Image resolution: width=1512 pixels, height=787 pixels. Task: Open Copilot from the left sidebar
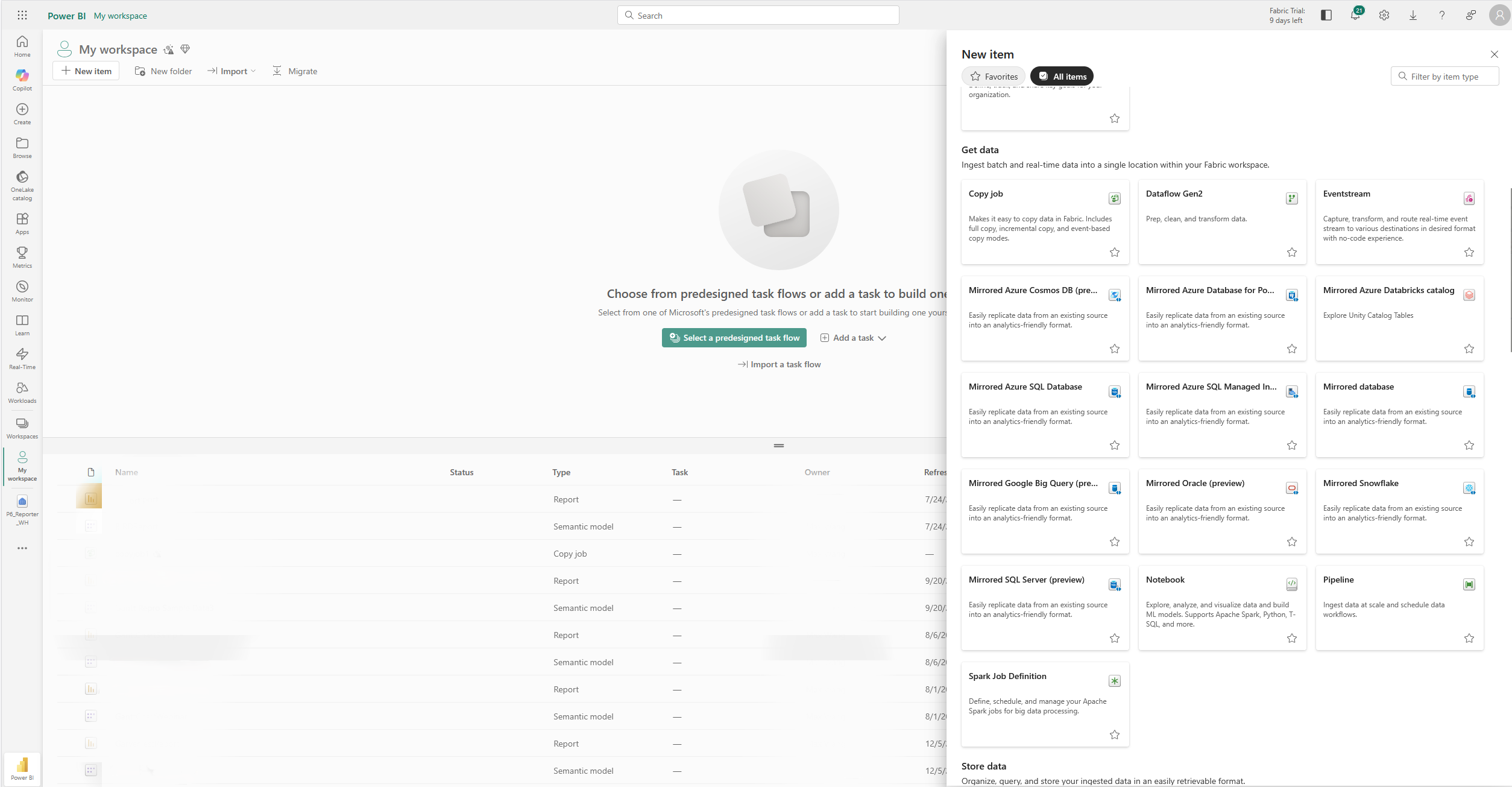22,79
